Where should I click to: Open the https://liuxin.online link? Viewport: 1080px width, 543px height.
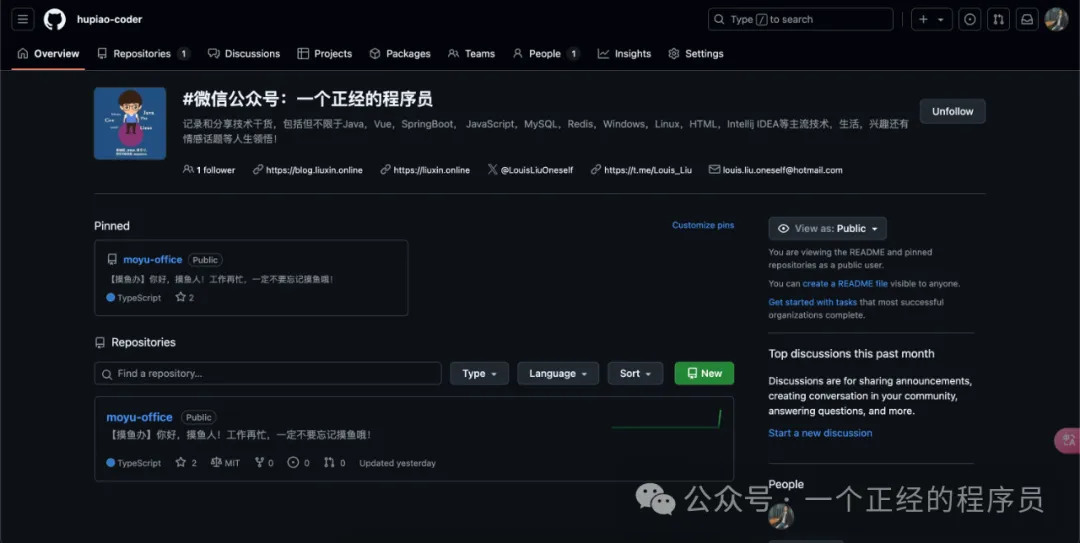click(425, 170)
